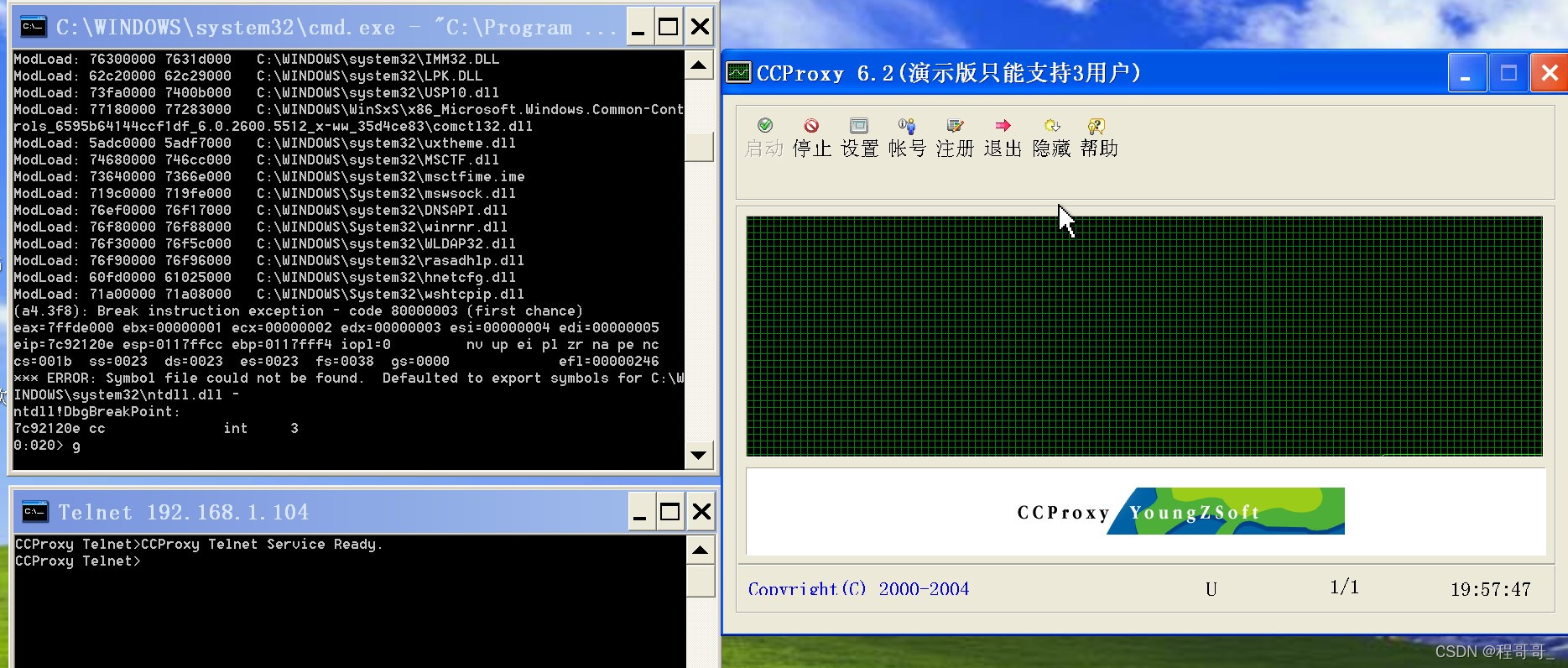Click the CCProxy Telnet> prompt line

coord(78,561)
